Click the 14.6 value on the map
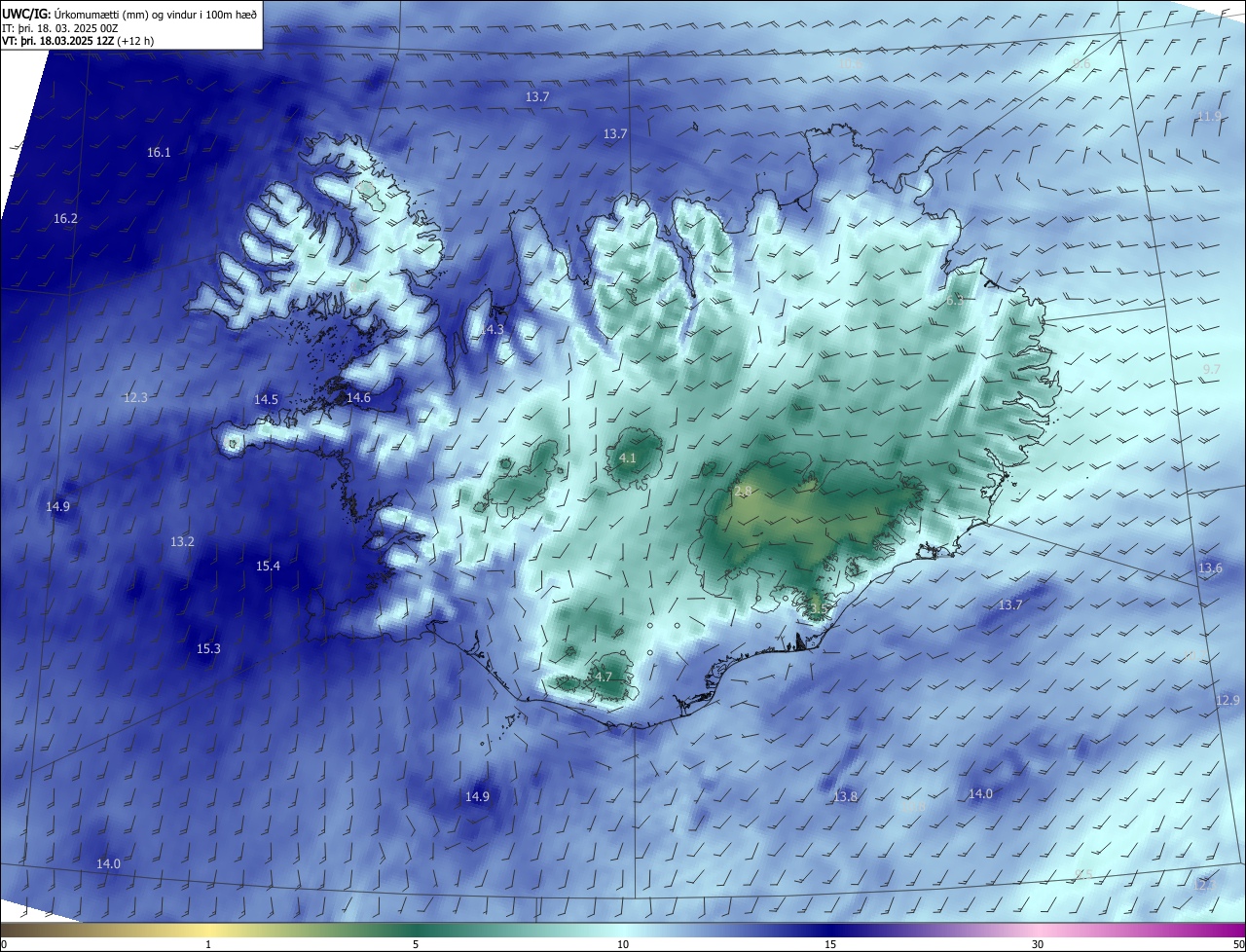The image size is (1246, 952). pos(358,398)
